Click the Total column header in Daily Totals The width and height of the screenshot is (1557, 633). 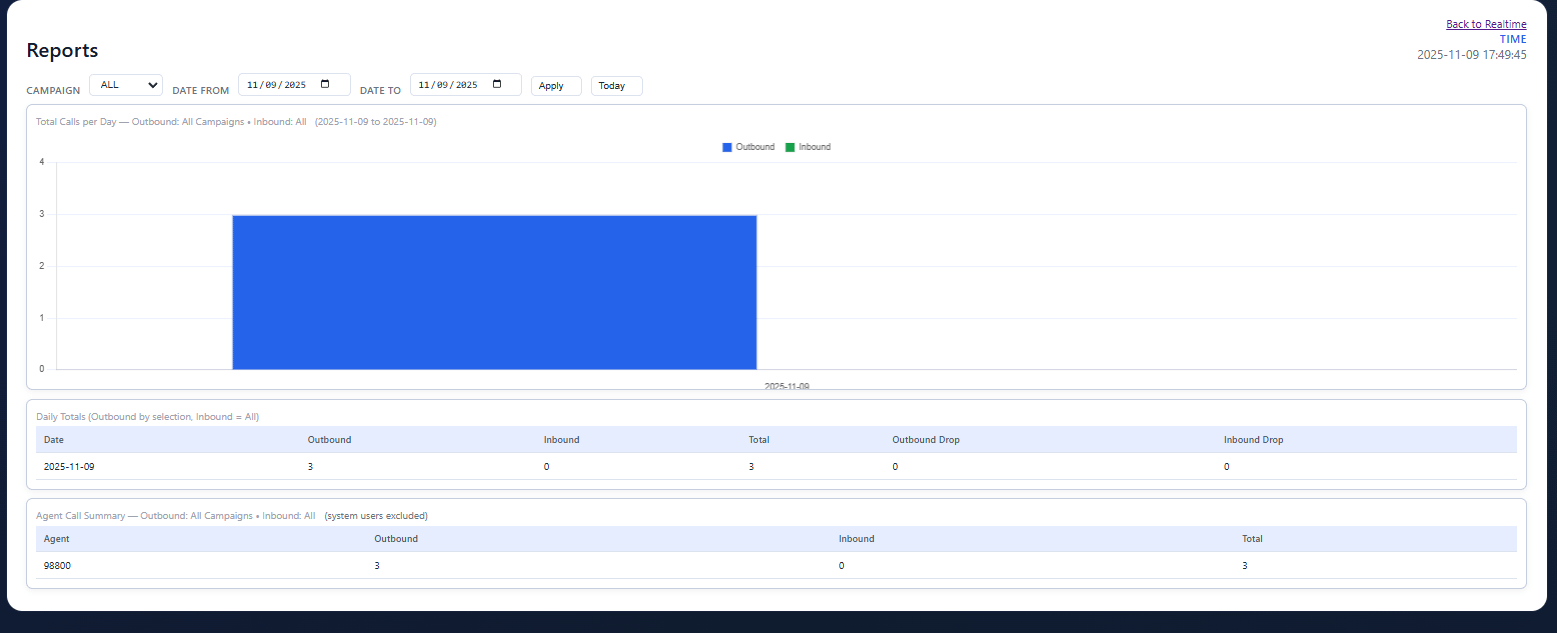point(759,439)
